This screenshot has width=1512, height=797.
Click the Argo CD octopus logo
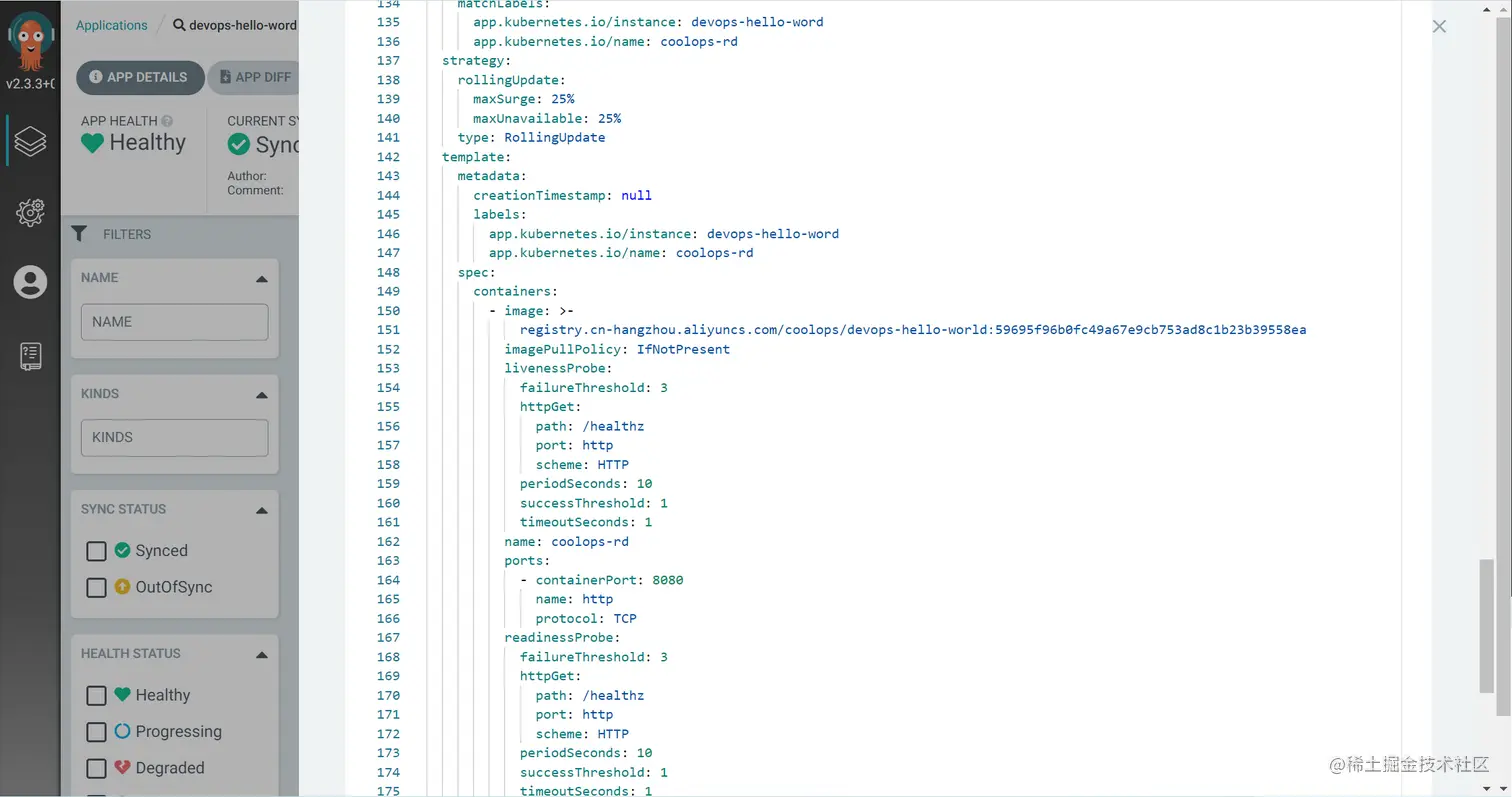pyautogui.click(x=30, y=42)
